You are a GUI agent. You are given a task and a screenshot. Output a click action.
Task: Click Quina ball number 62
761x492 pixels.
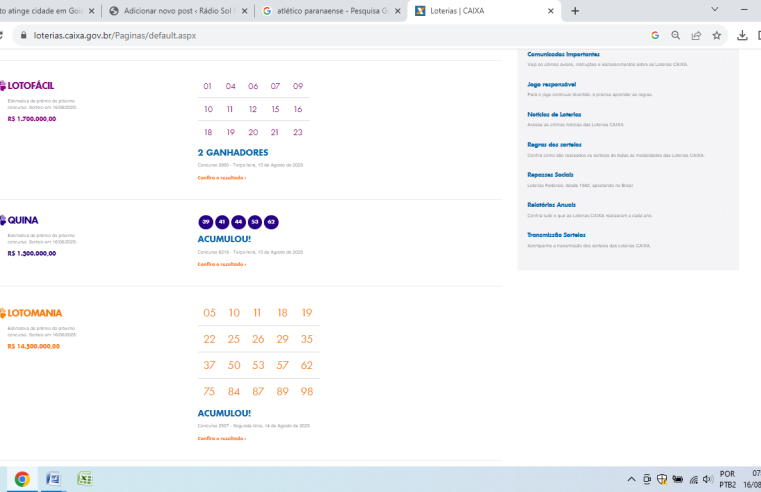tap(271, 222)
